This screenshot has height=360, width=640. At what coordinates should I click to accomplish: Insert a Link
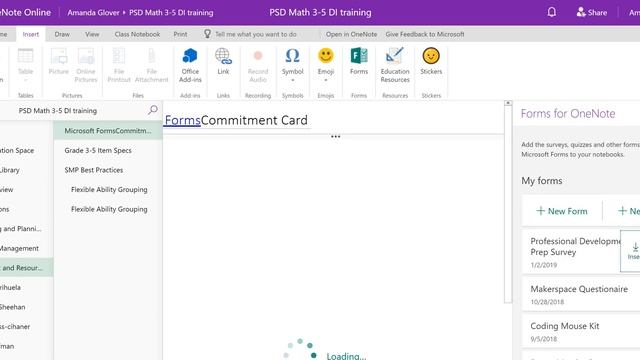point(223,62)
